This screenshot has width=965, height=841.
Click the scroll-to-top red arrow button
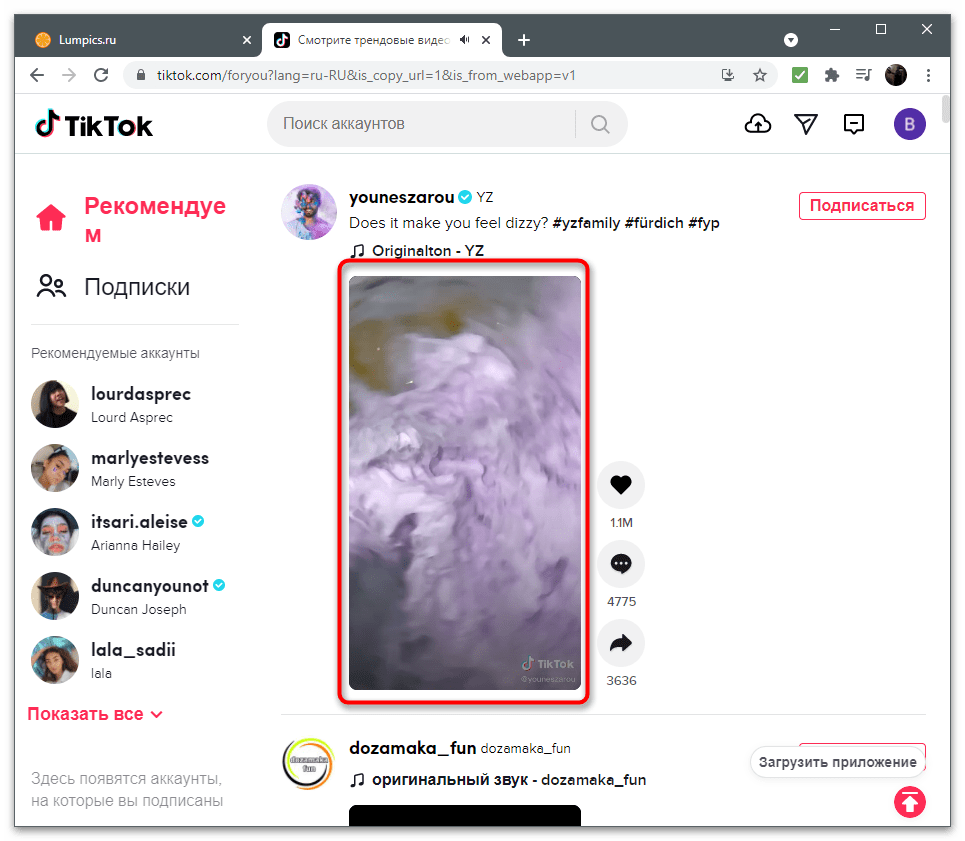click(x=910, y=802)
